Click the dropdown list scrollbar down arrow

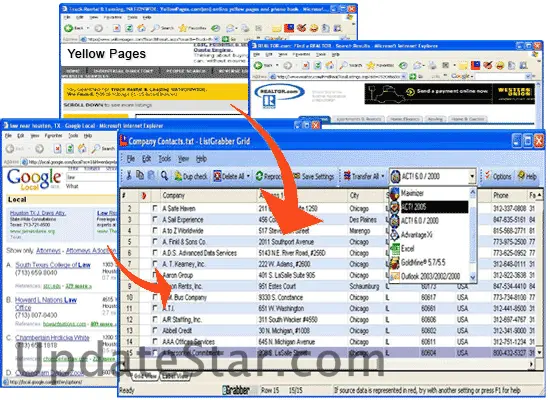coord(472,277)
